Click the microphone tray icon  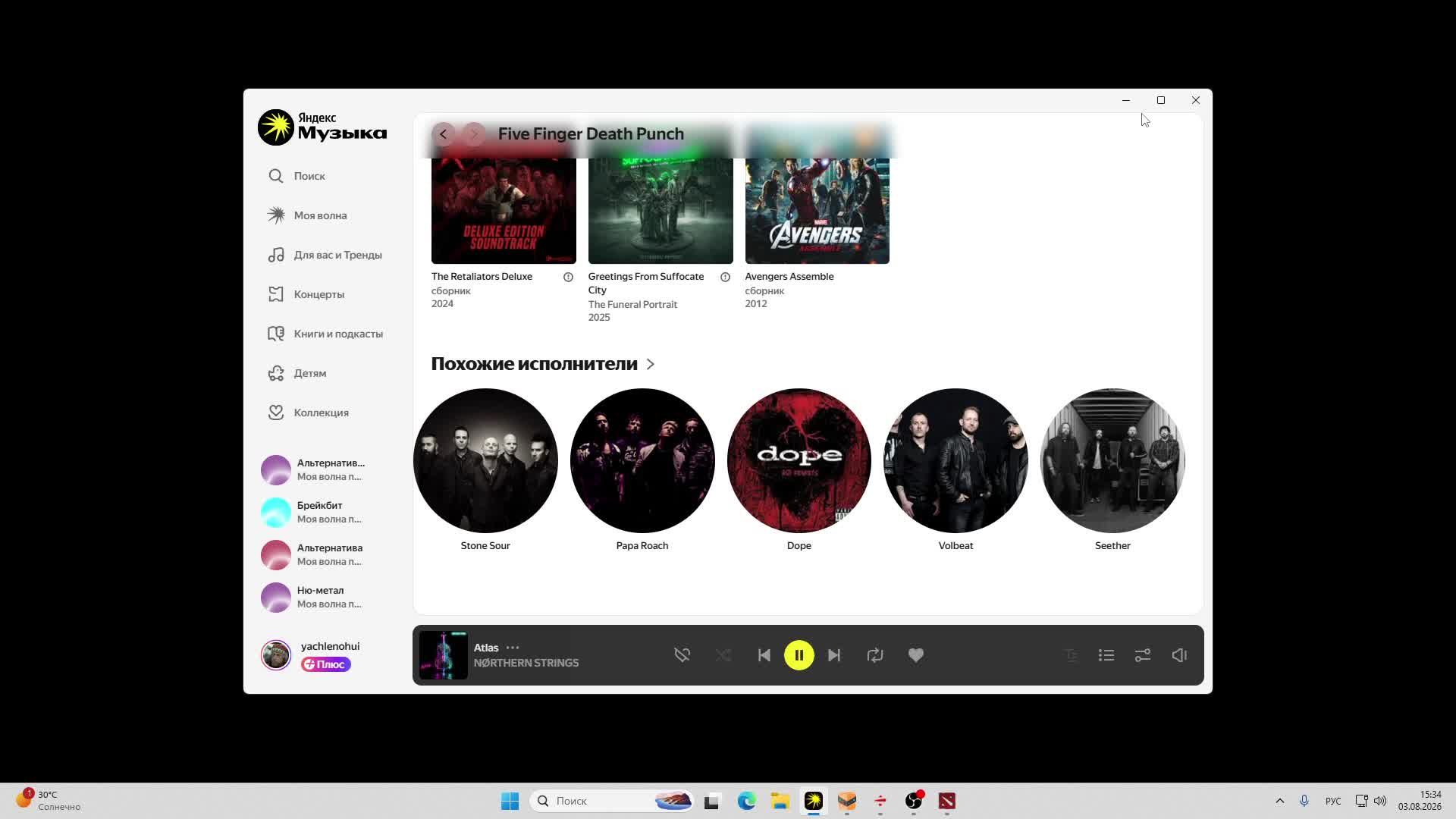coord(1304,801)
